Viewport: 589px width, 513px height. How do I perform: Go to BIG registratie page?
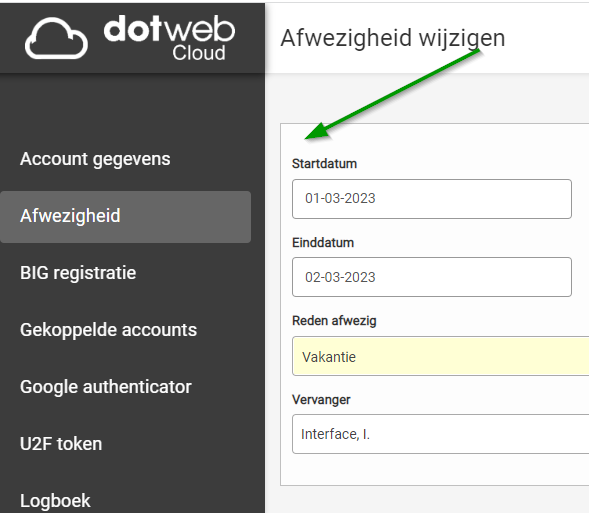[x=78, y=273]
